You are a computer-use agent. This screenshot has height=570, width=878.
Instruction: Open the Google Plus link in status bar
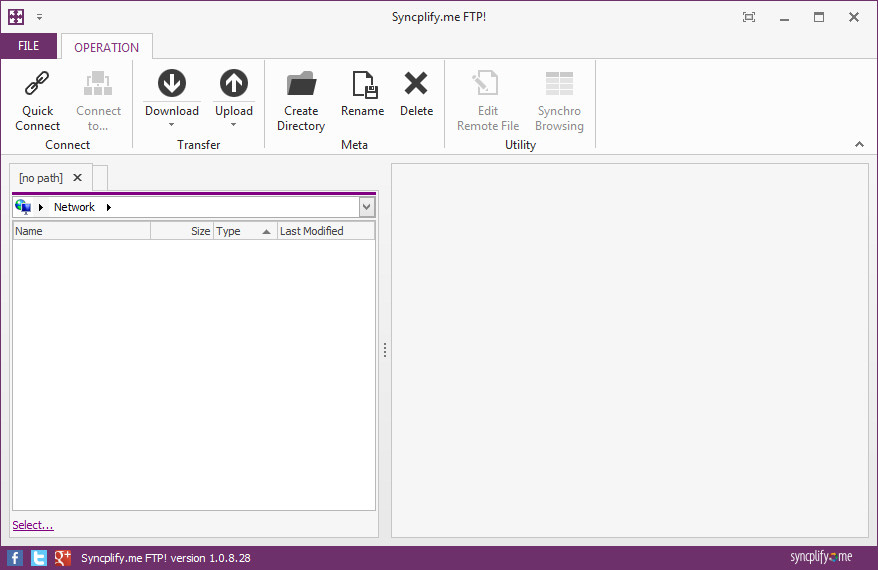click(x=62, y=558)
